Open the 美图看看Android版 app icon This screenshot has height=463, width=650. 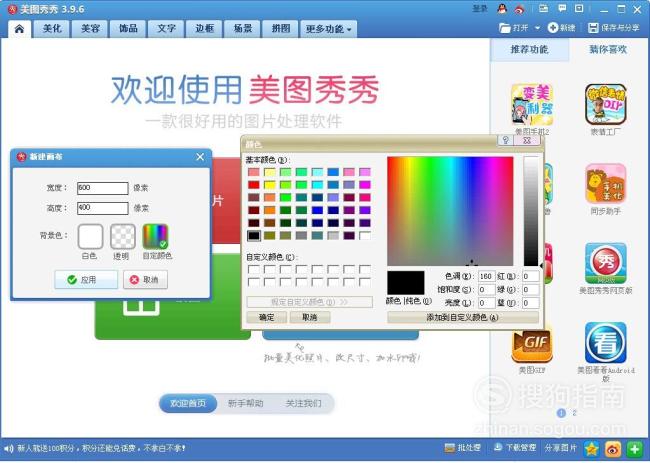tap(606, 343)
